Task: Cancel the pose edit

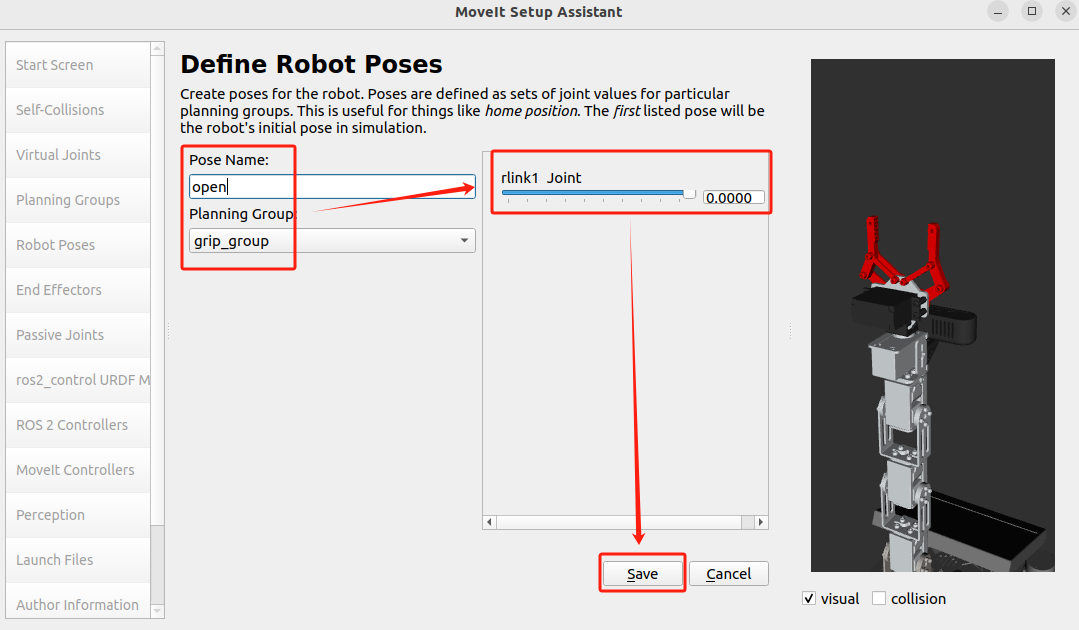Action: (729, 574)
